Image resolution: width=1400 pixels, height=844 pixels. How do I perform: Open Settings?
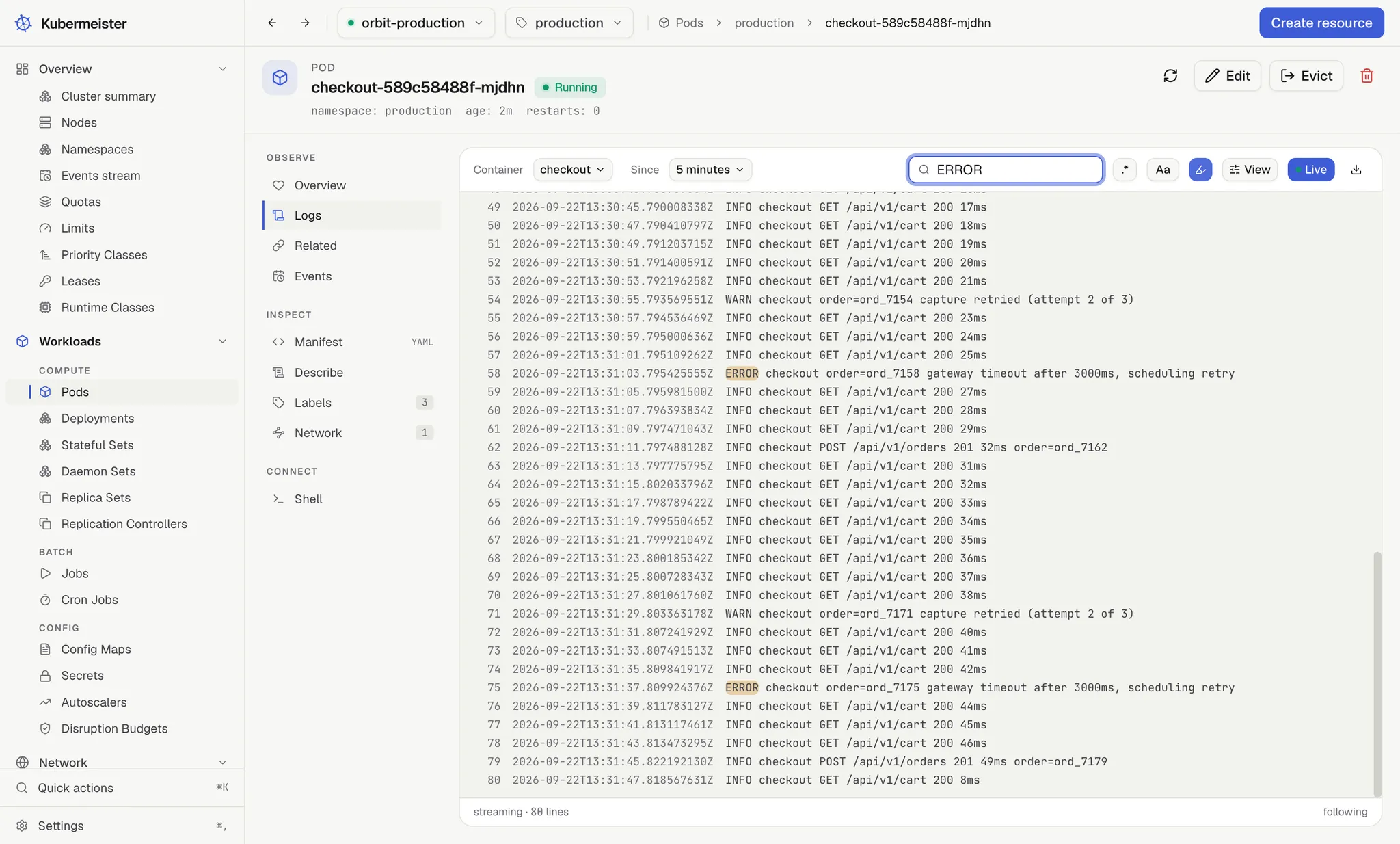tap(122, 826)
